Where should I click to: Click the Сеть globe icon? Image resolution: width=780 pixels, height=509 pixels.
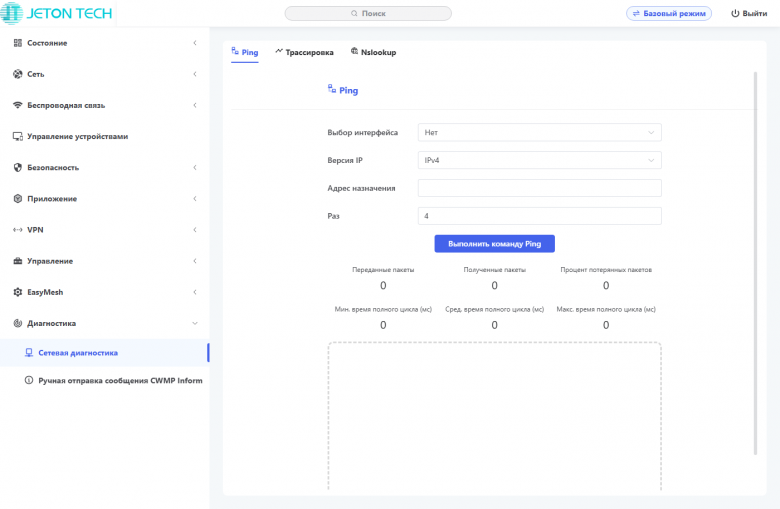click(x=17, y=74)
